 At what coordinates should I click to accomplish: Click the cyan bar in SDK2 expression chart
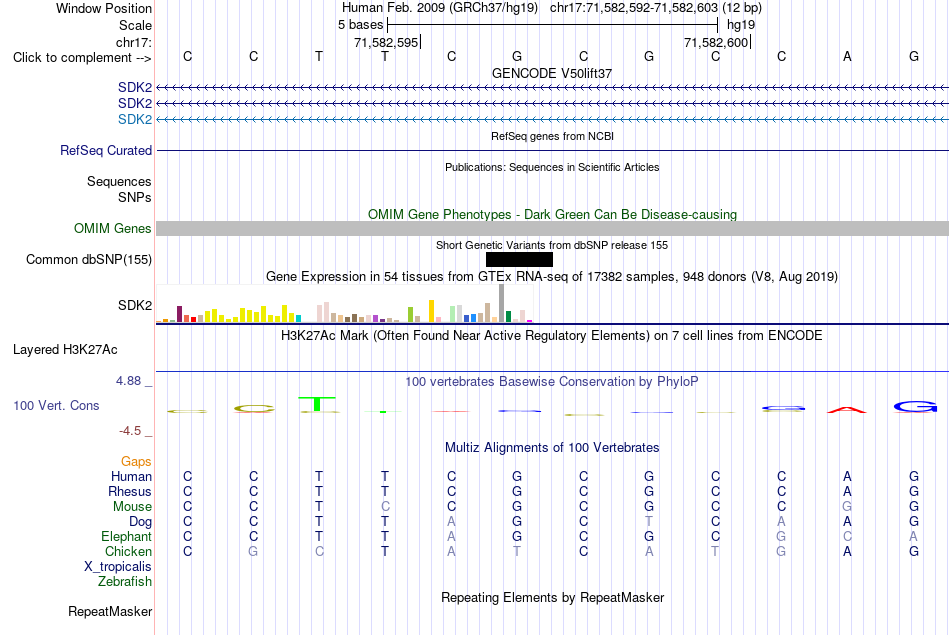coord(298,318)
